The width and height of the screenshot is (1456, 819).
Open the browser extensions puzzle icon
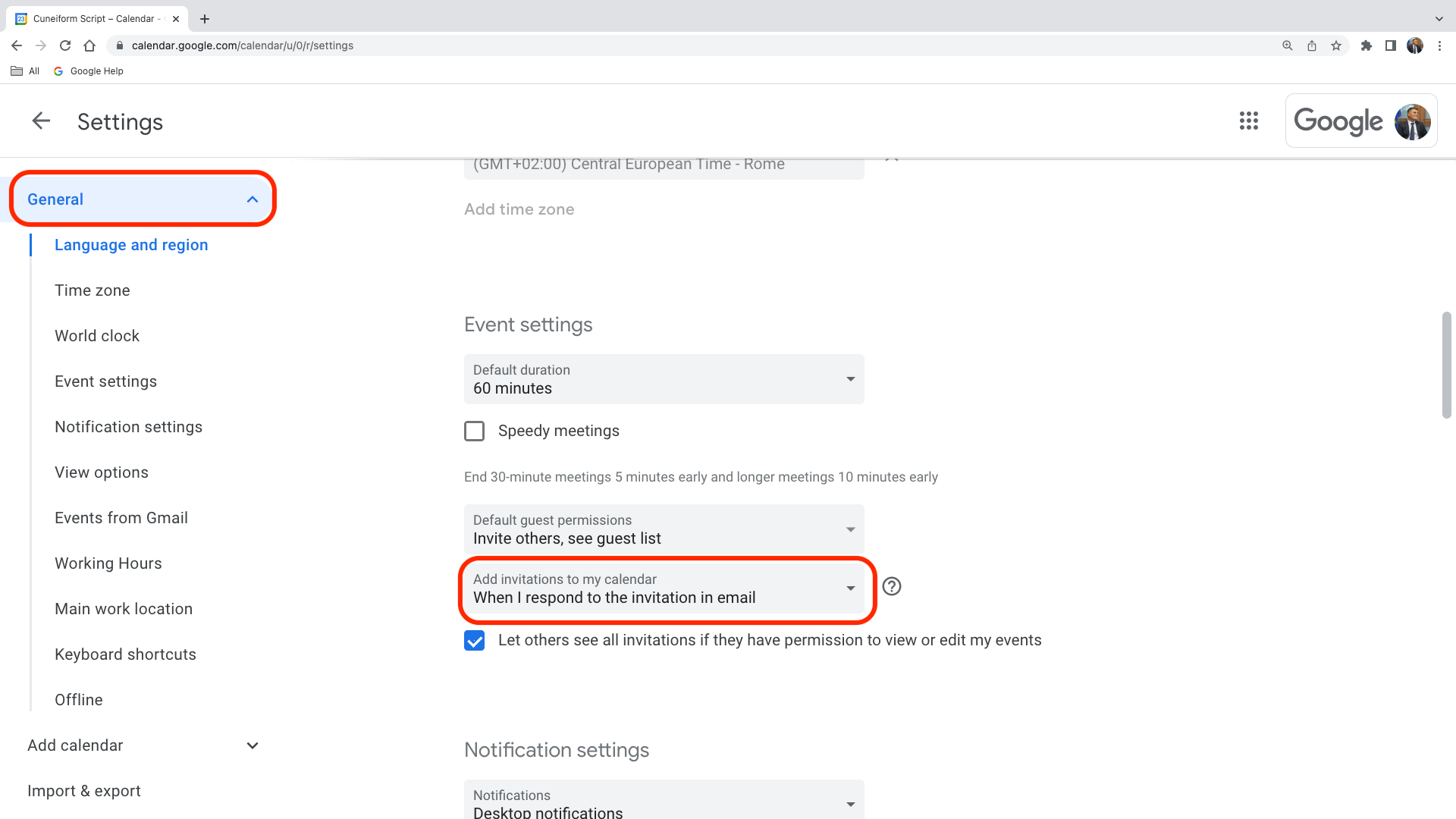(x=1367, y=45)
